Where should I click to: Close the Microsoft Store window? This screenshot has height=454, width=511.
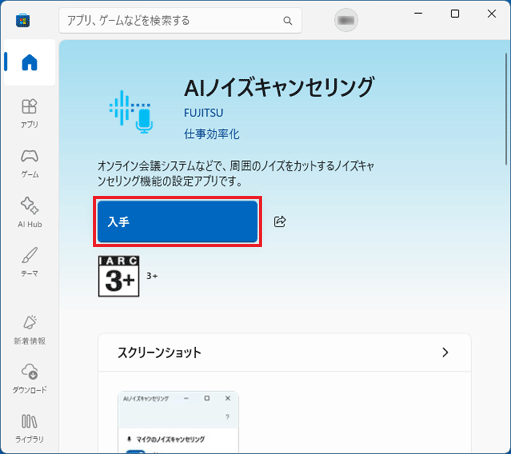click(492, 14)
